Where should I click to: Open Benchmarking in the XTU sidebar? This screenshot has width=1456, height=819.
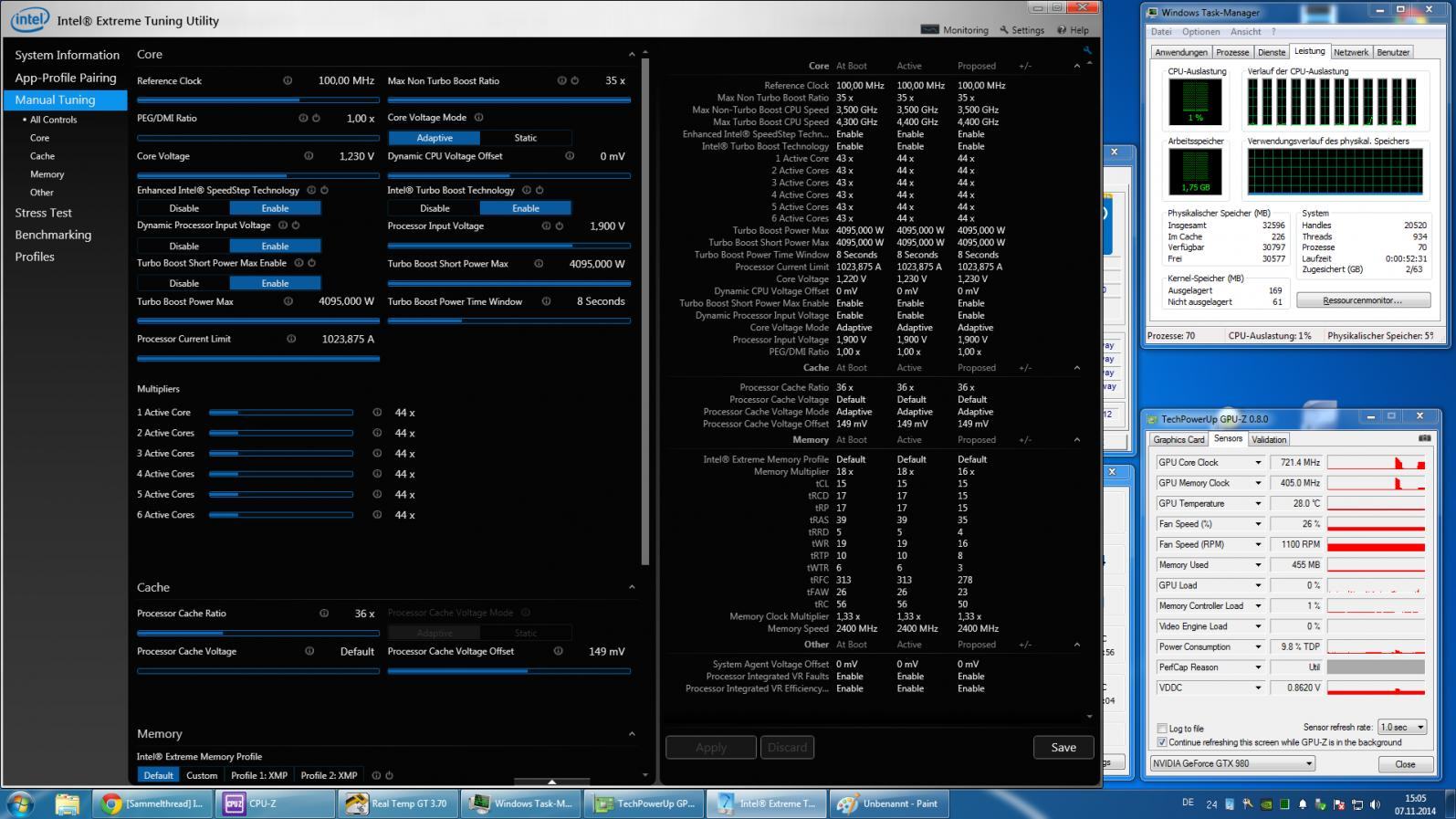pyautogui.click(x=53, y=235)
